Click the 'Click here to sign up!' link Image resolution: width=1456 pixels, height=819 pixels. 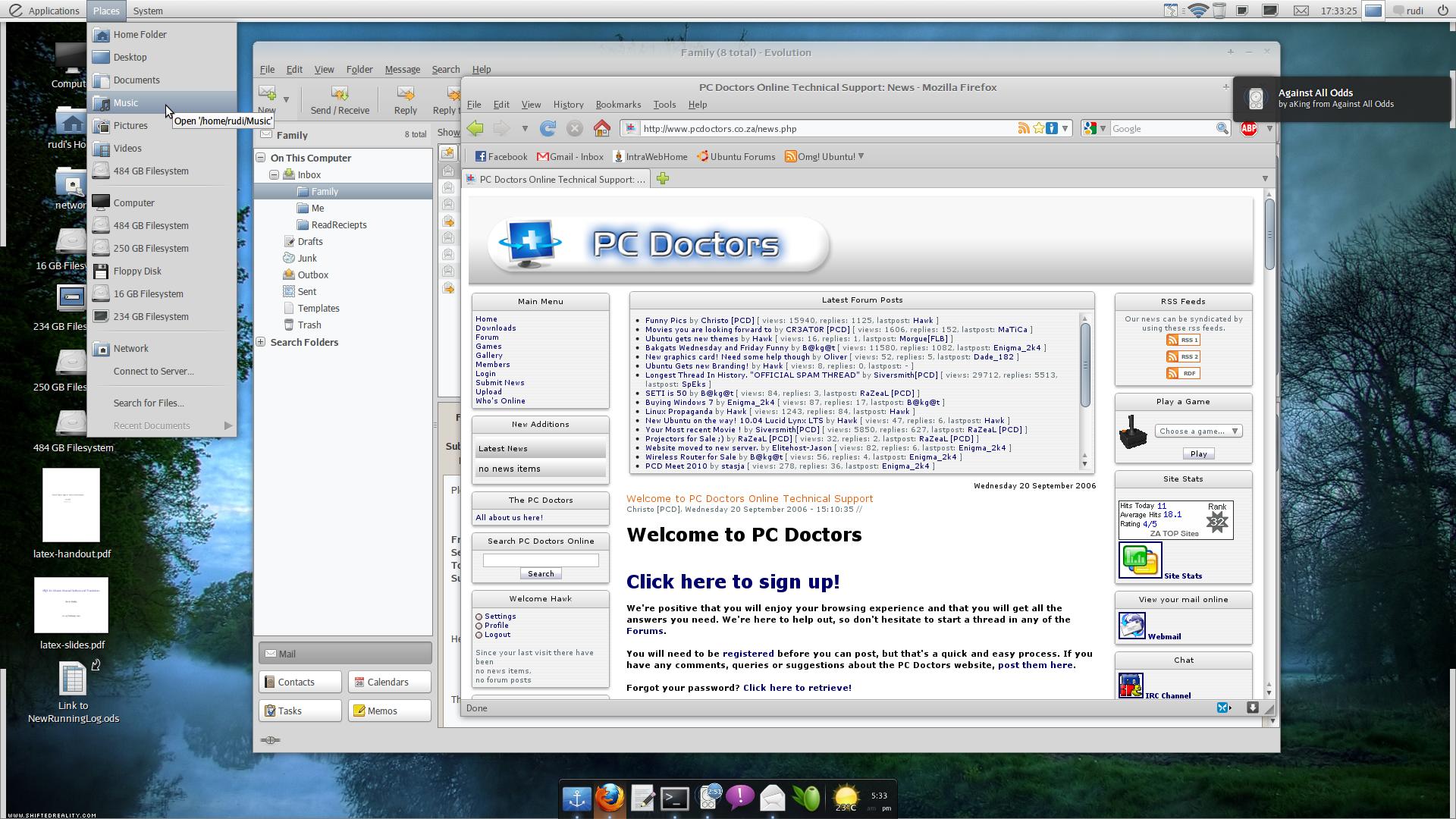(x=733, y=582)
